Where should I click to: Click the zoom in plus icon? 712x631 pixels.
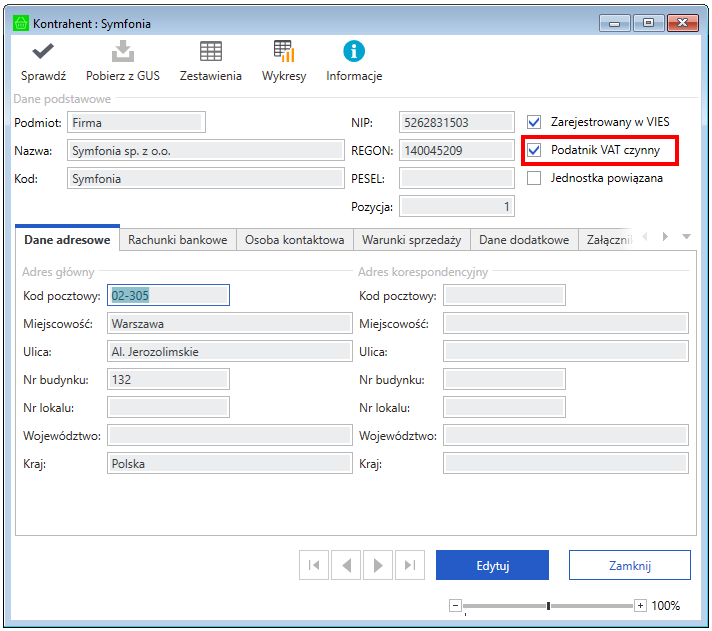pos(640,606)
